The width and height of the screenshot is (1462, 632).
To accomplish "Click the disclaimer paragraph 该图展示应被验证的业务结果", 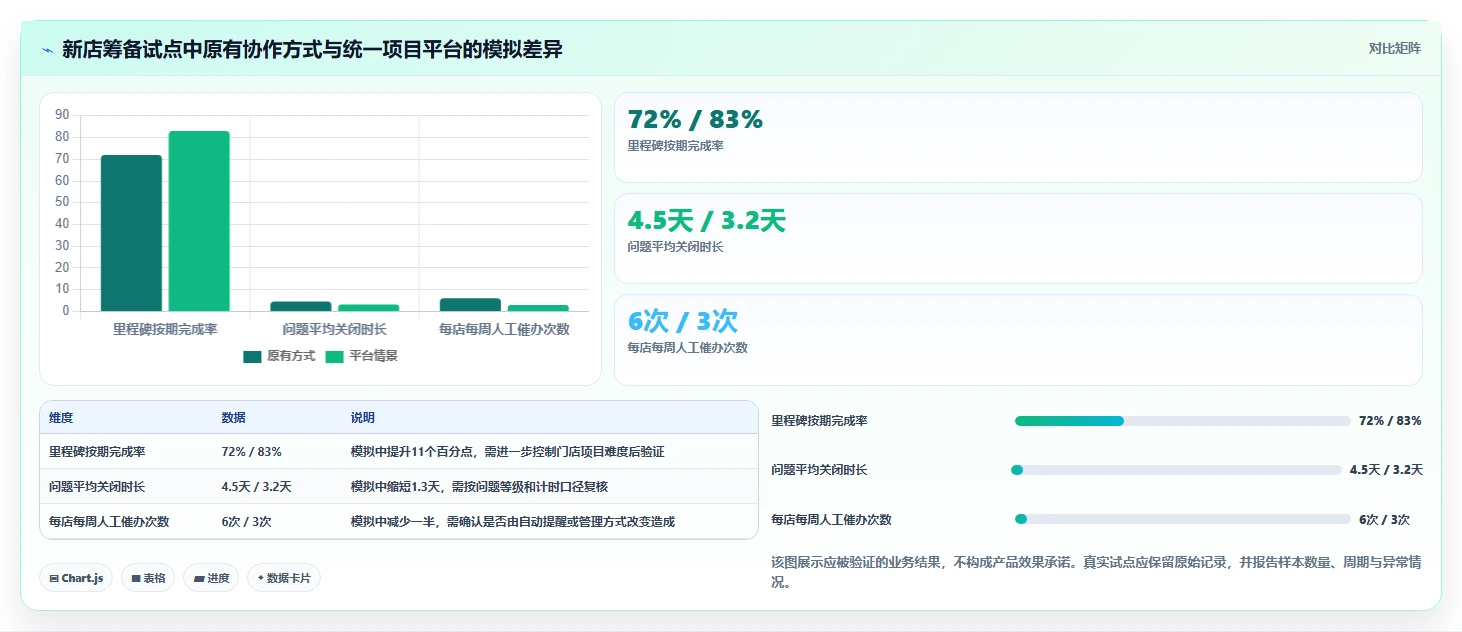I will [1096, 572].
